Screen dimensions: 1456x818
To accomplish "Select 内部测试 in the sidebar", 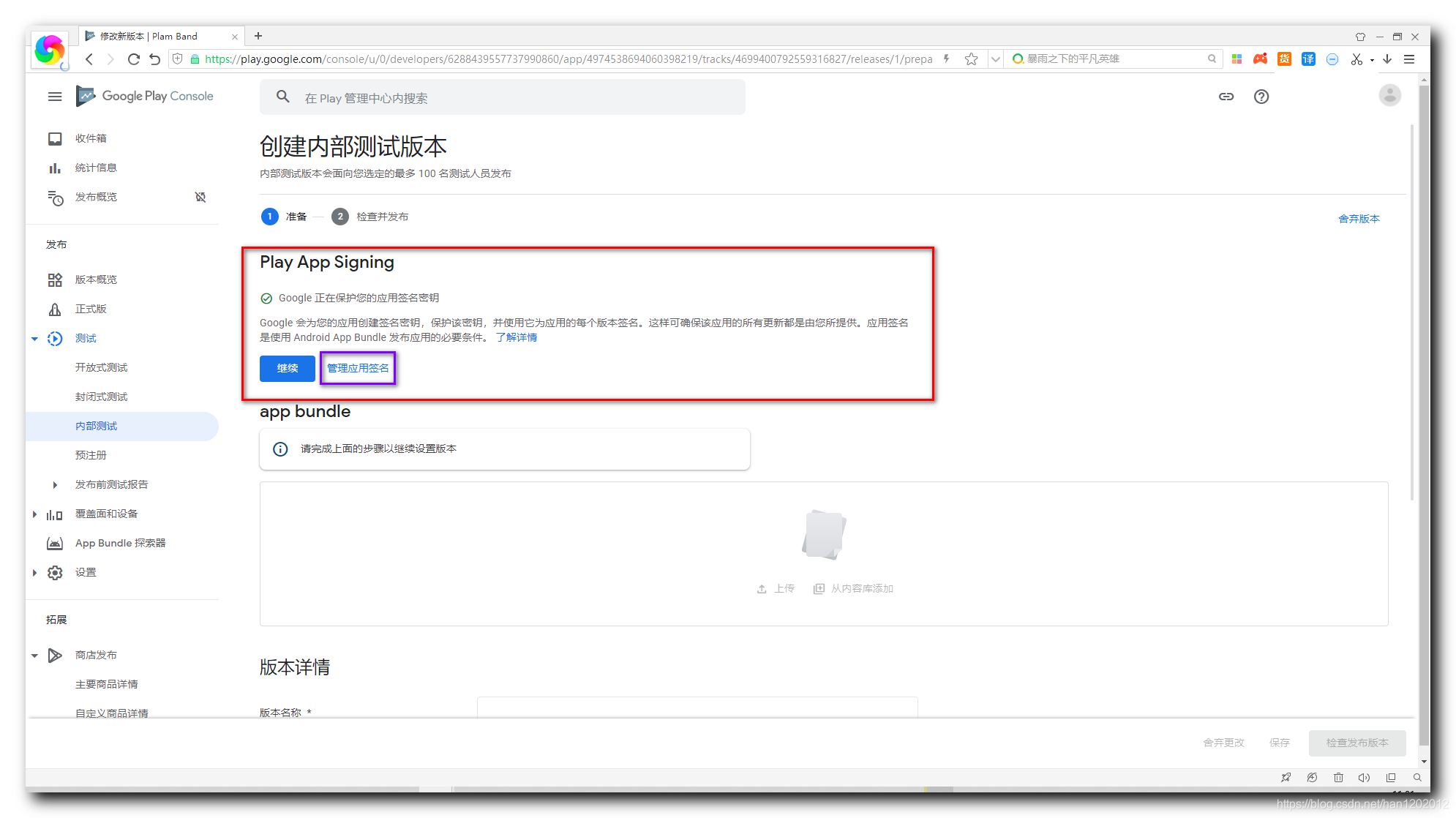I will [x=96, y=426].
